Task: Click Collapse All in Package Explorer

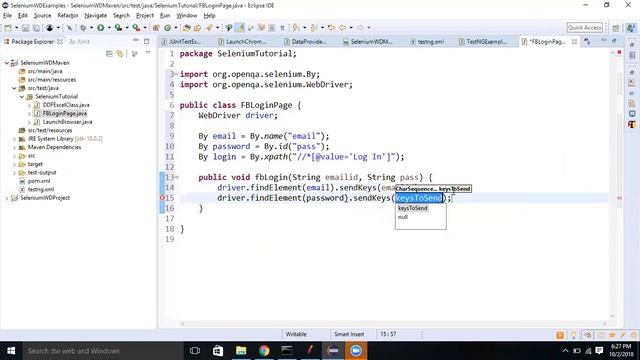Action: (109, 53)
